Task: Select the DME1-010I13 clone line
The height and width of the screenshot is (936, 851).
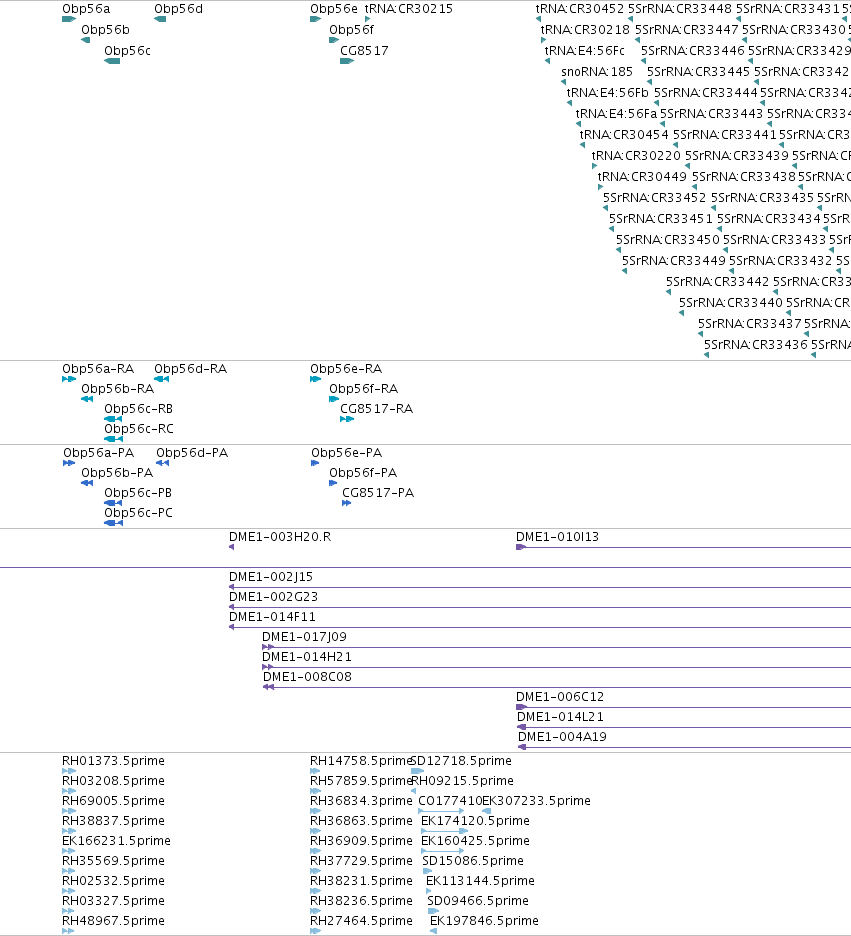Action: (683, 547)
